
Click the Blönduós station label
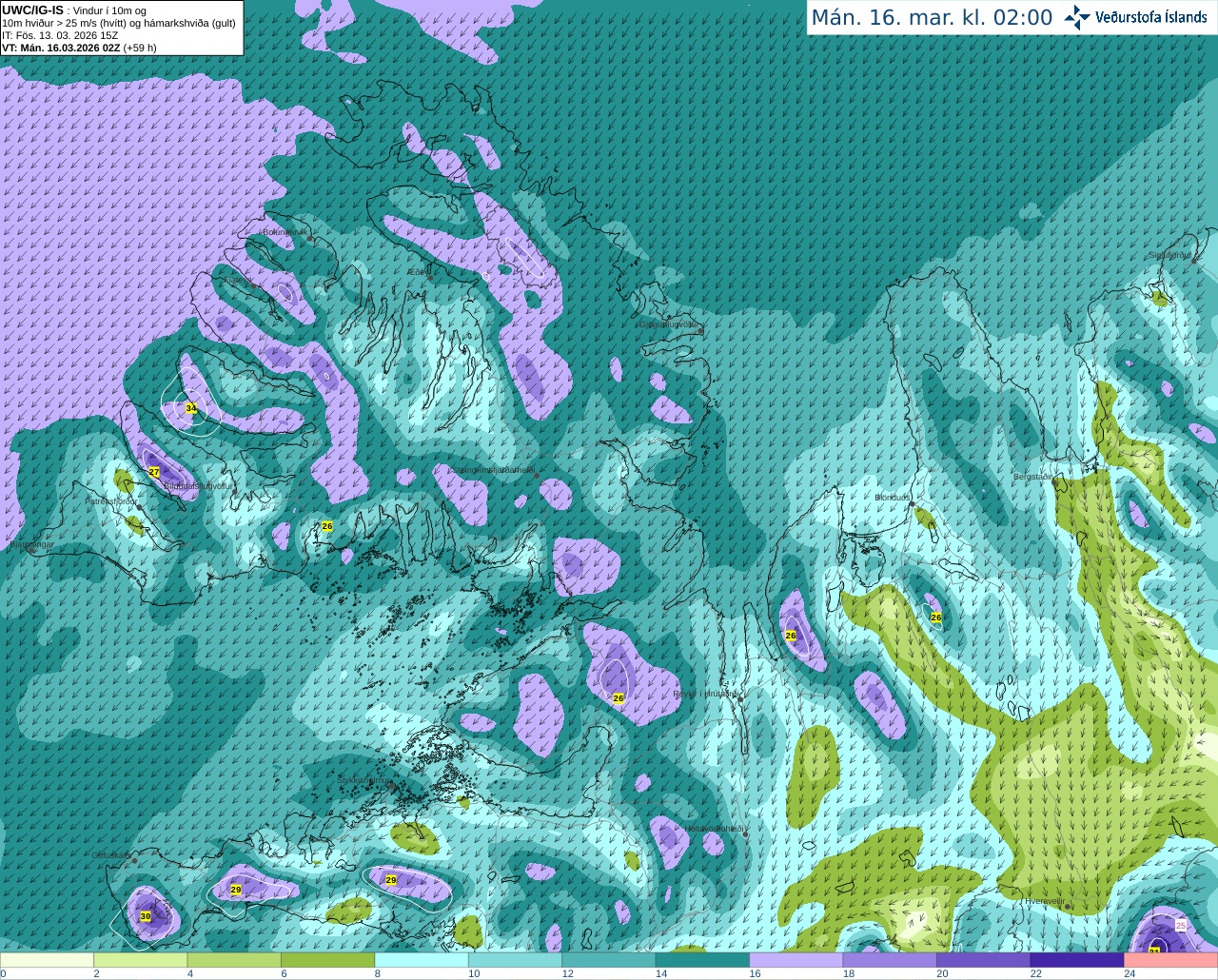893,498
